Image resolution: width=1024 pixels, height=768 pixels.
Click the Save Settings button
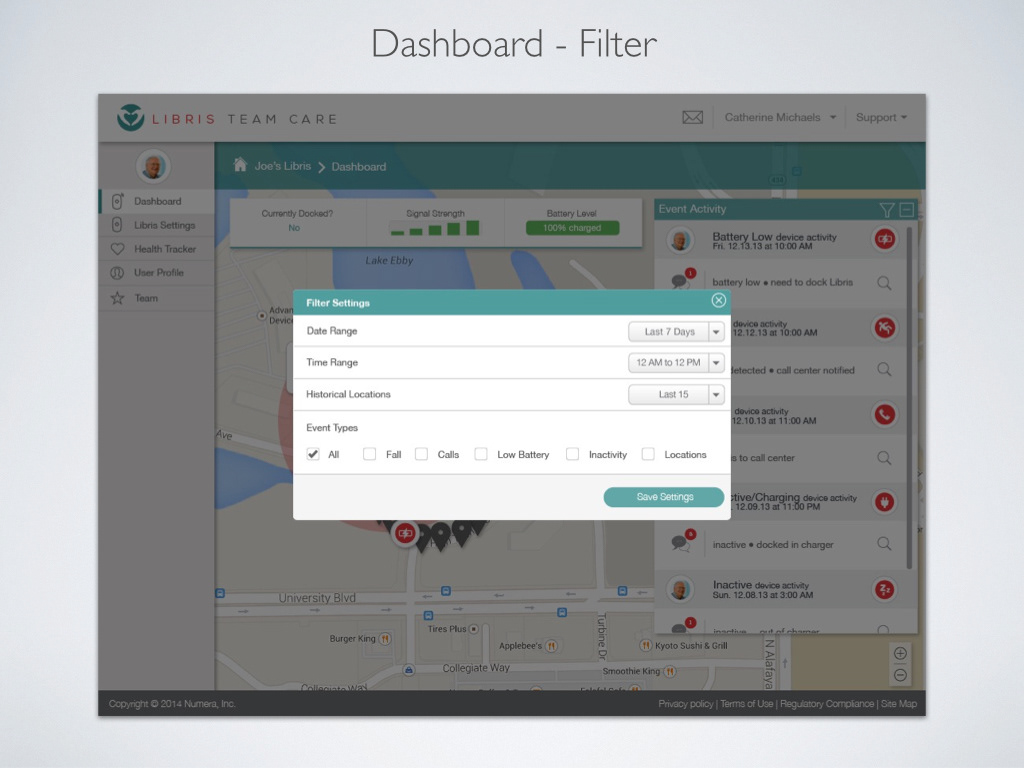664,497
